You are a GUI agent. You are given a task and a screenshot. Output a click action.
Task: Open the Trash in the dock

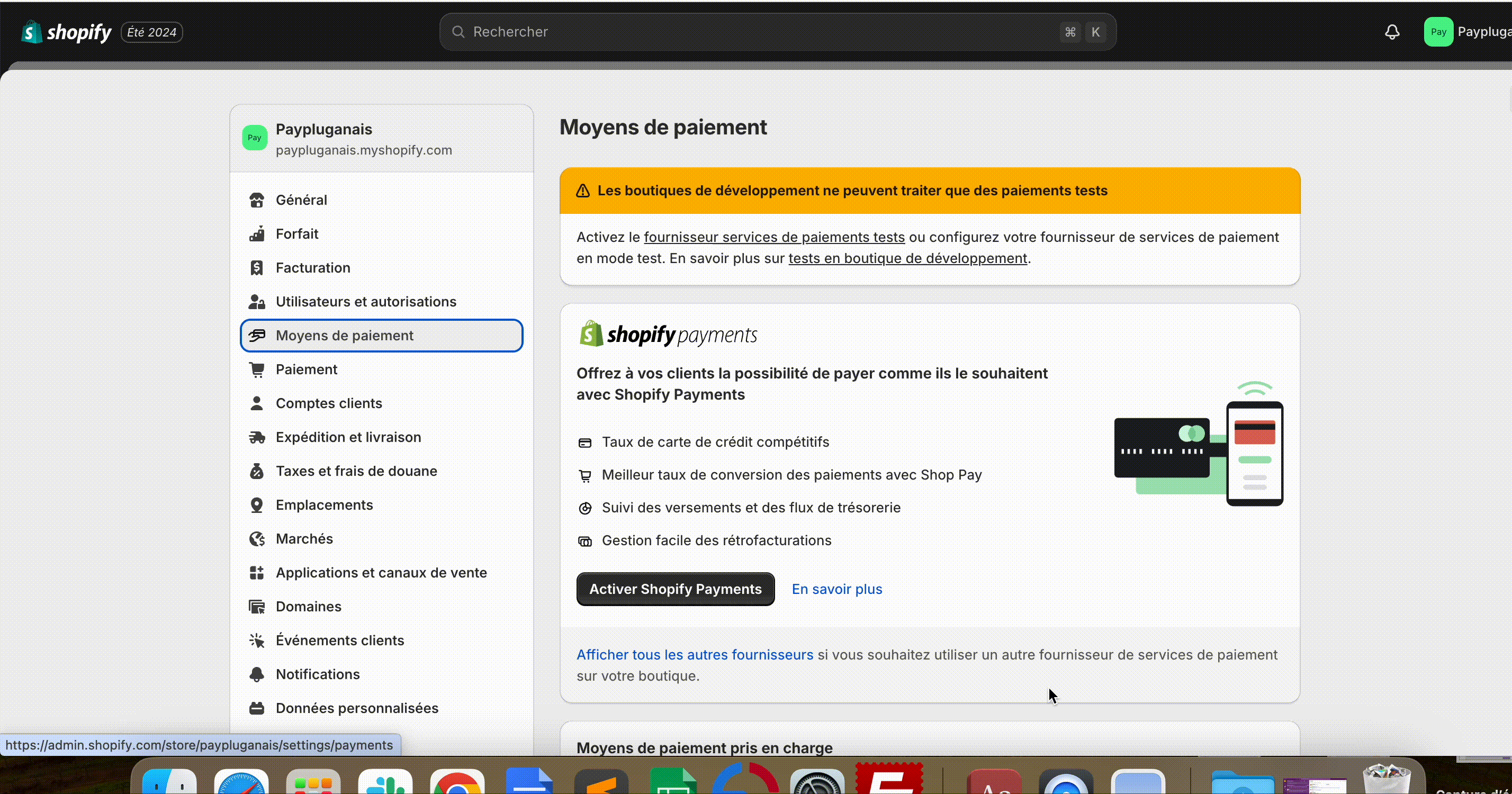(x=1387, y=779)
